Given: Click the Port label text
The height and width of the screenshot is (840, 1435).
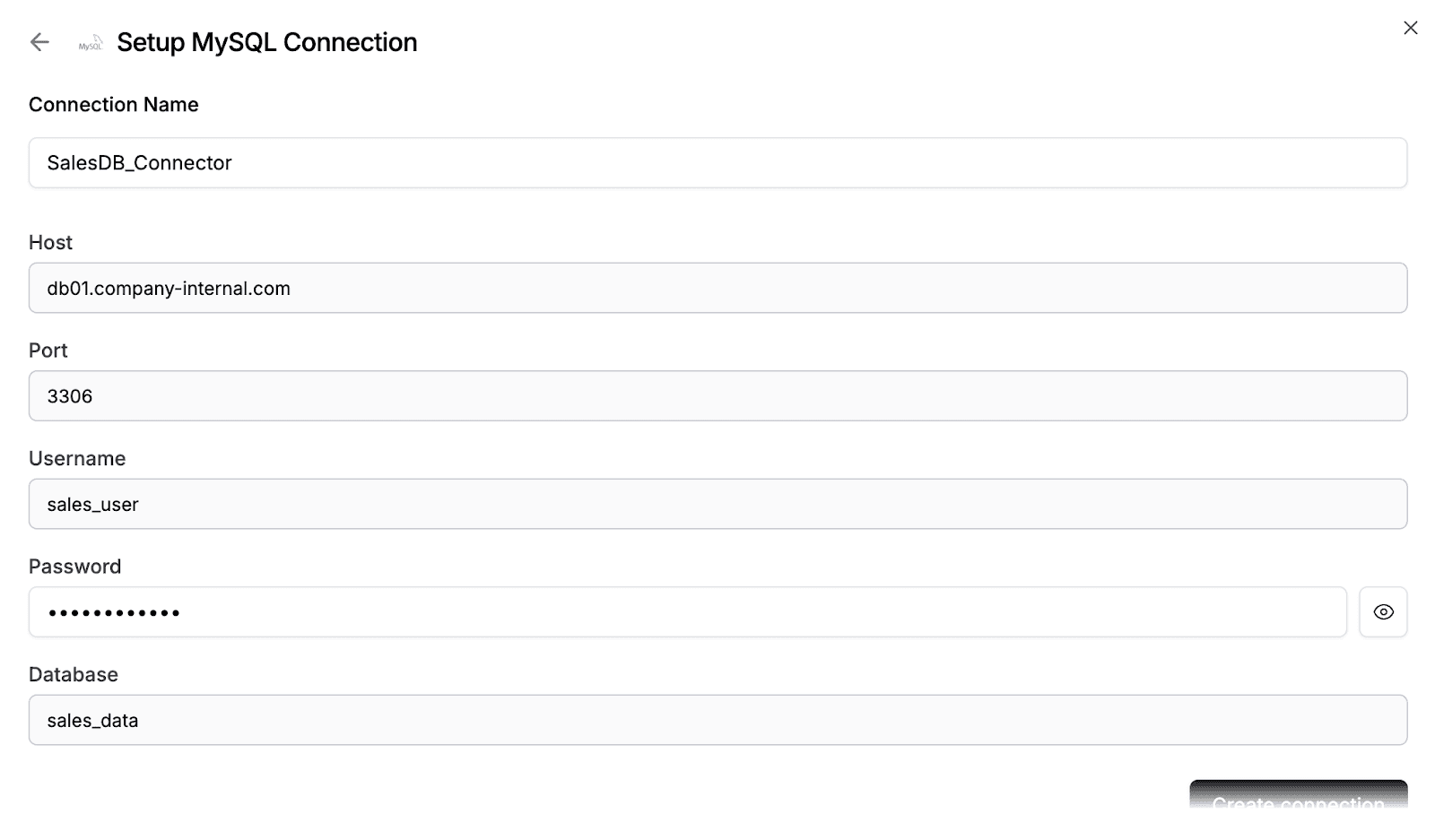Looking at the screenshot, I should coord(48,351).
